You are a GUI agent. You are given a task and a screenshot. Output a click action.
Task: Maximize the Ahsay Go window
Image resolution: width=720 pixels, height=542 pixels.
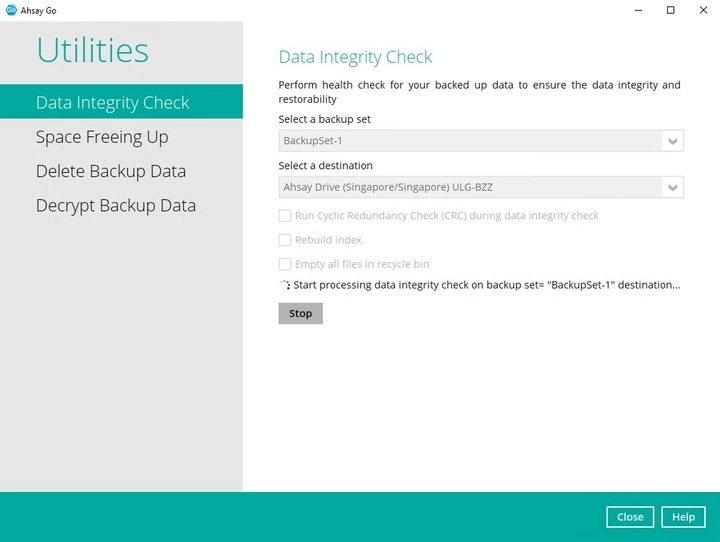671,10
